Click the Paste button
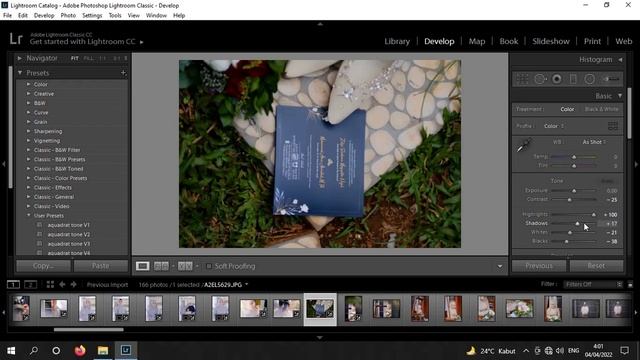This screenshot has width=640, height=360. 100,266
